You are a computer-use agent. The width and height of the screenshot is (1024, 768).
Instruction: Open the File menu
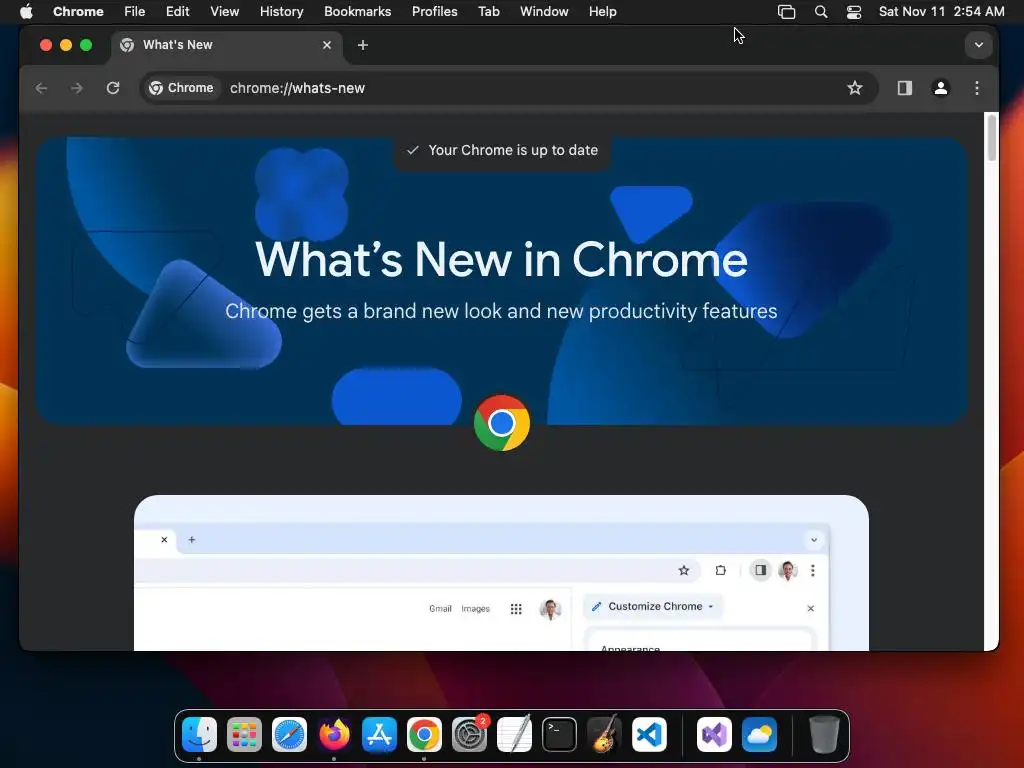point(135,12)
